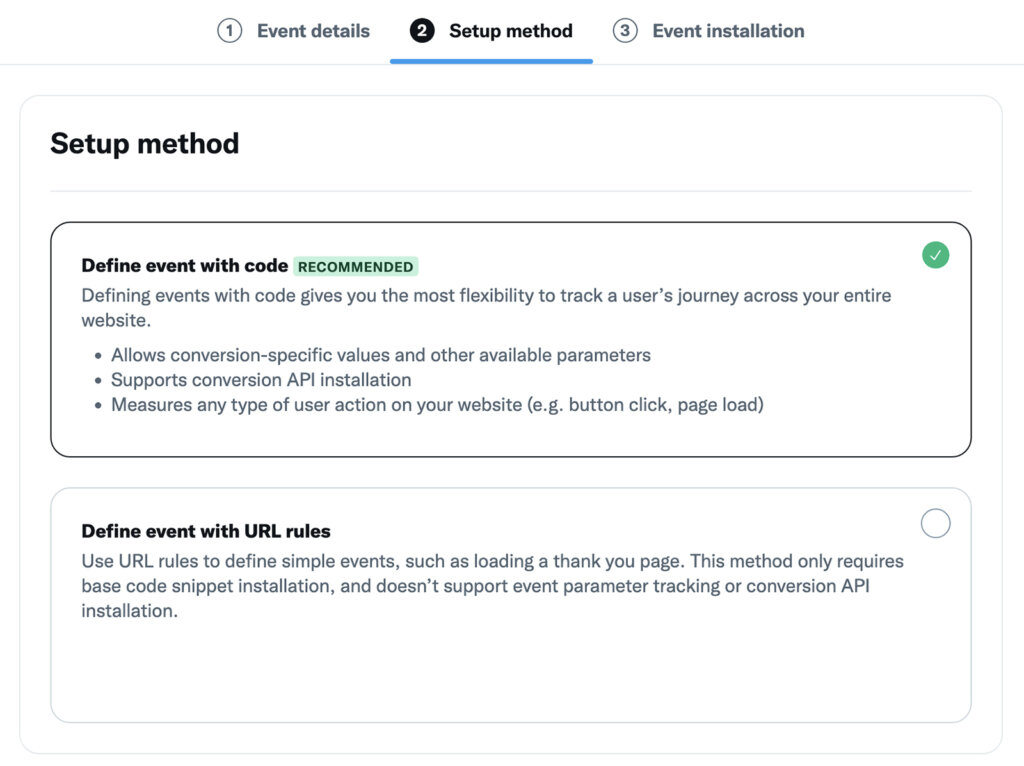Click the divider line below Setup method heading
Image resolution: width=1024 pixels, height=766 pixels.
click(x=510, y=191)
